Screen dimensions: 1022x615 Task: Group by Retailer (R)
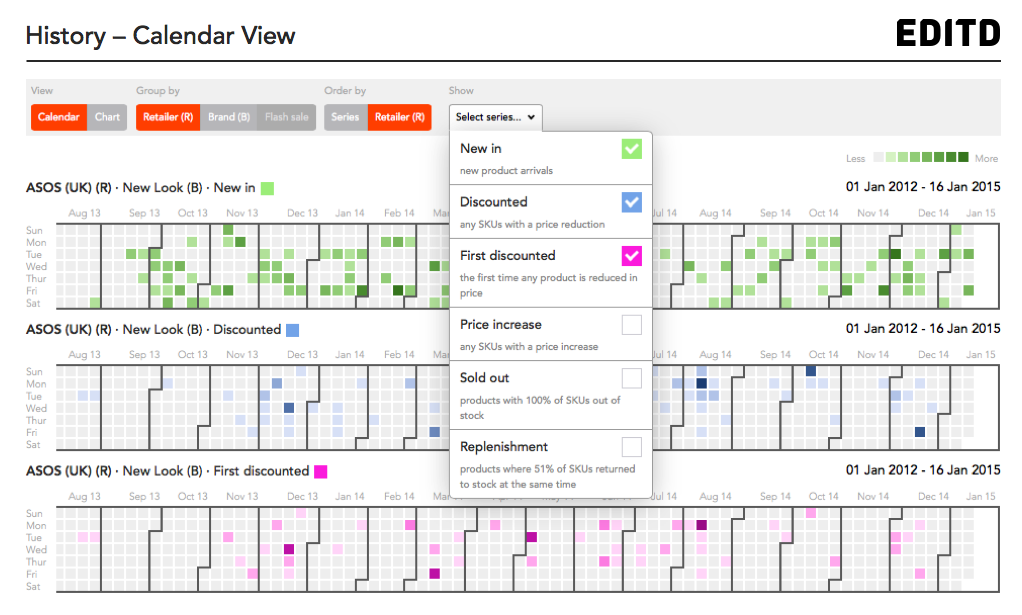click(x=168, y=117)
